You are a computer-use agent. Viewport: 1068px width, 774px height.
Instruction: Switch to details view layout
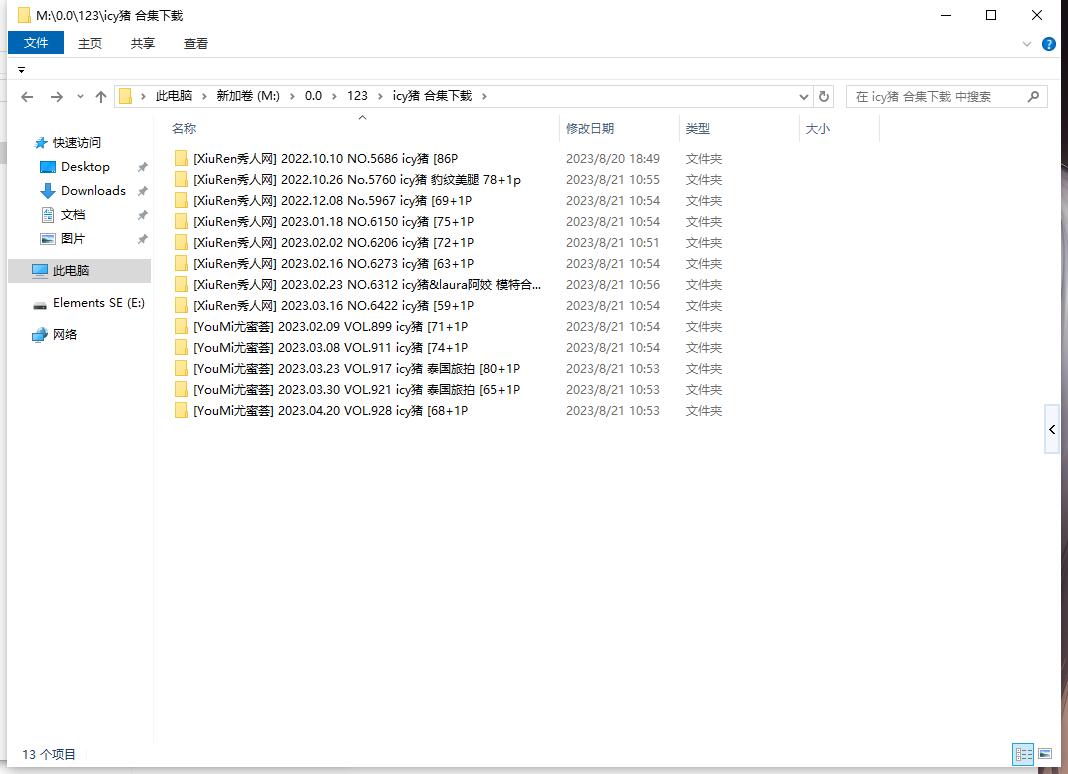1023,754
